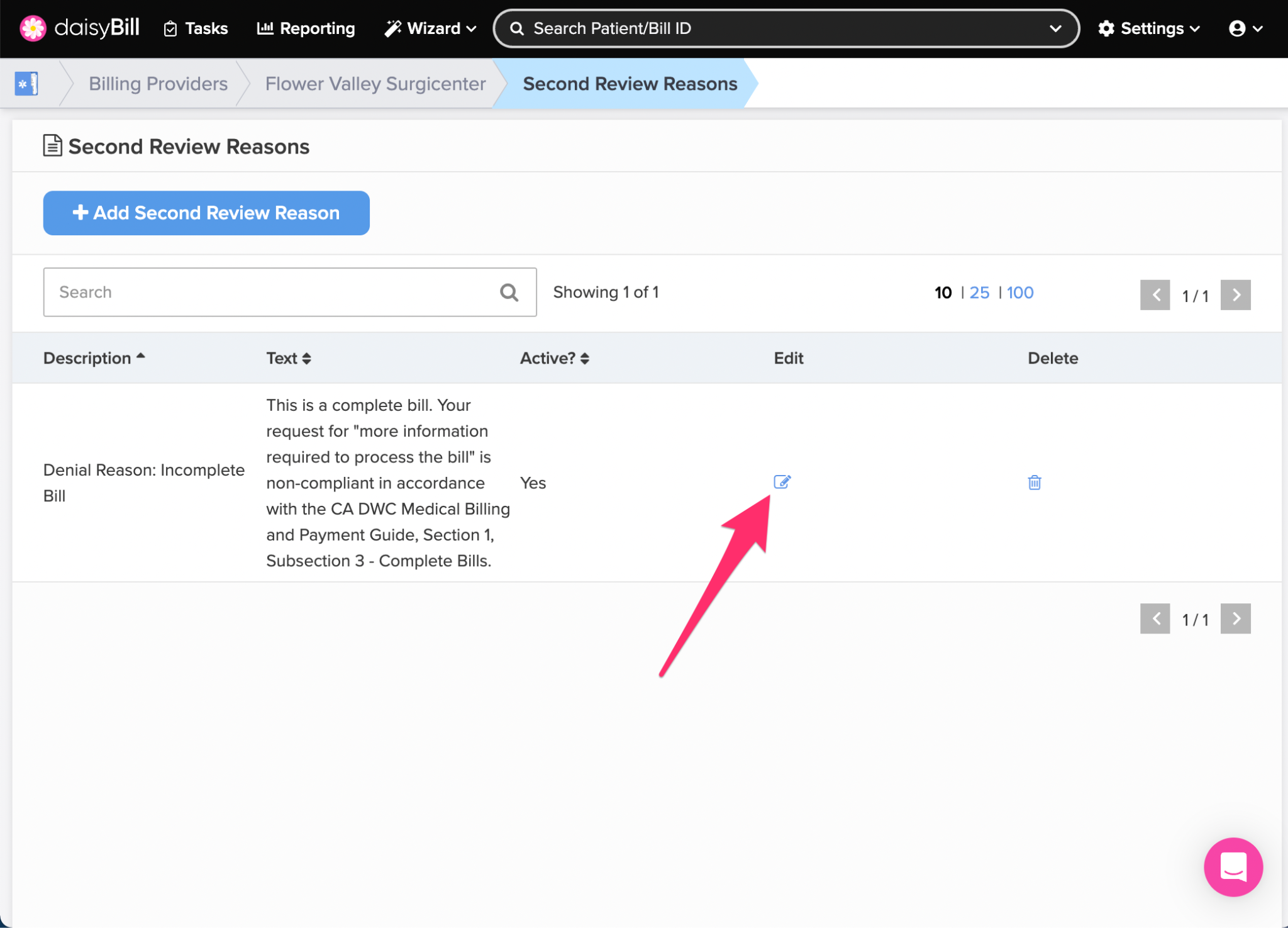Click the daisyBill flower logo
The width and height of the screenshot is (1288, 928).
[x=33, y=28]
